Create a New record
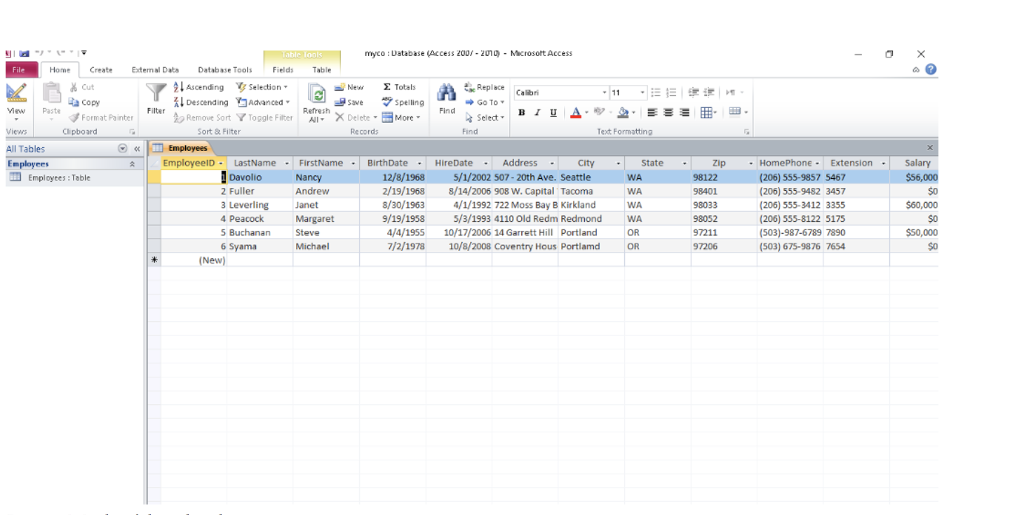This screenshot has width=1024, height=515. 349,87
